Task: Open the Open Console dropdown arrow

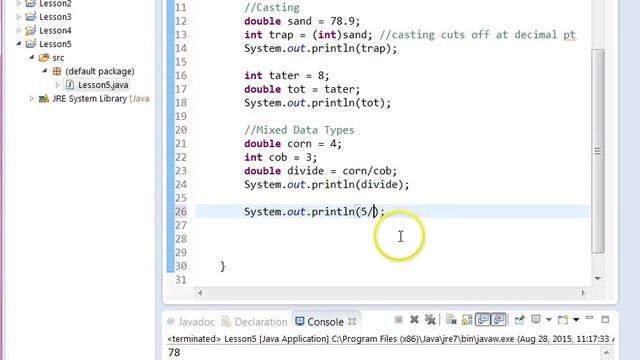Action: pos(576,320)
